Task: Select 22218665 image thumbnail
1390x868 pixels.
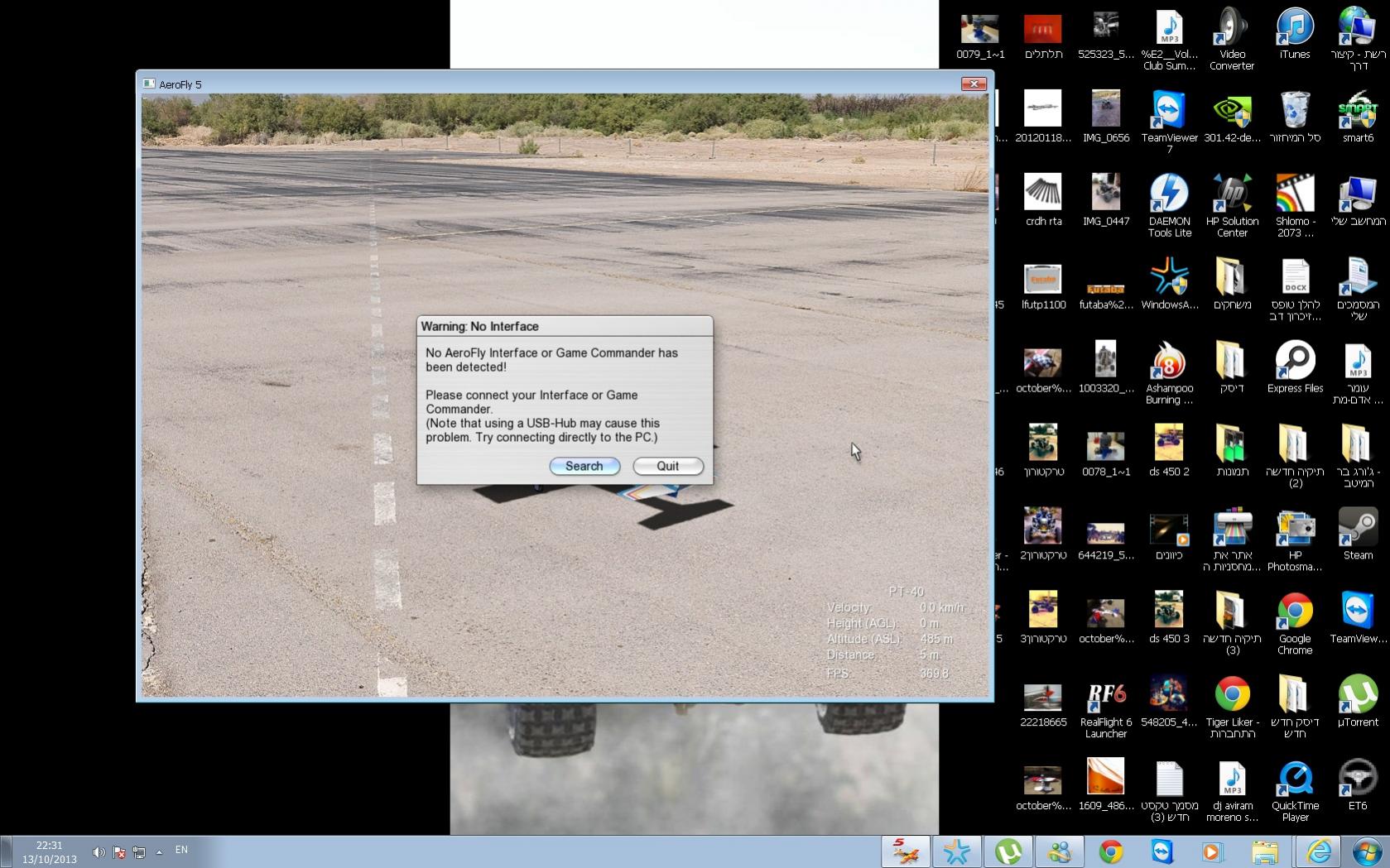Action: 1043,705
